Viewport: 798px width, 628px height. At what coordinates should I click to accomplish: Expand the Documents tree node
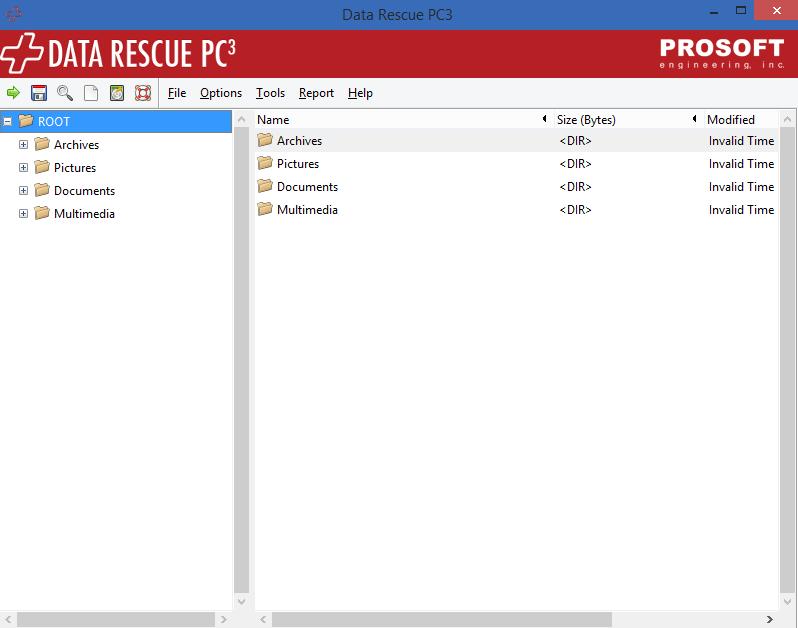click(x=23, y=190)
